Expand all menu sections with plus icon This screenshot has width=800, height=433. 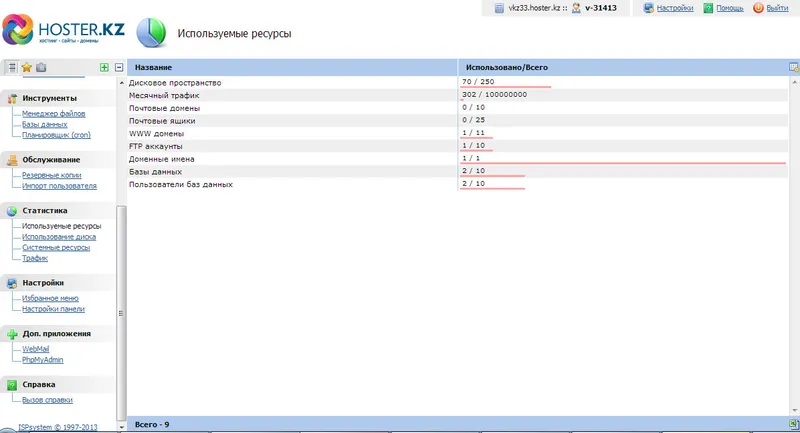(x=104, y=67)
